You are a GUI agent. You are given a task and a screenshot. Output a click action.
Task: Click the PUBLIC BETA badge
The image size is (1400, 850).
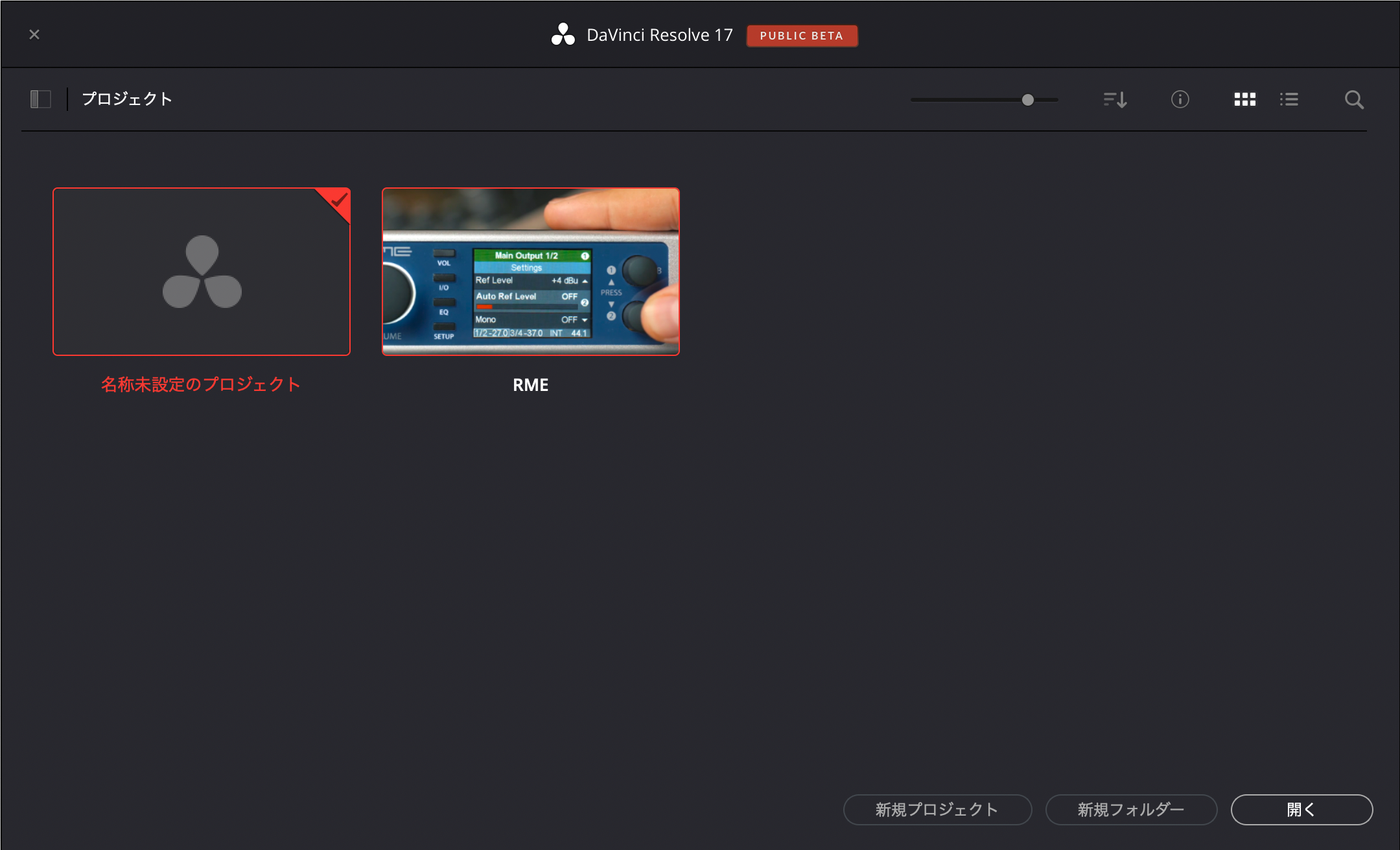[x=802, y=36]
